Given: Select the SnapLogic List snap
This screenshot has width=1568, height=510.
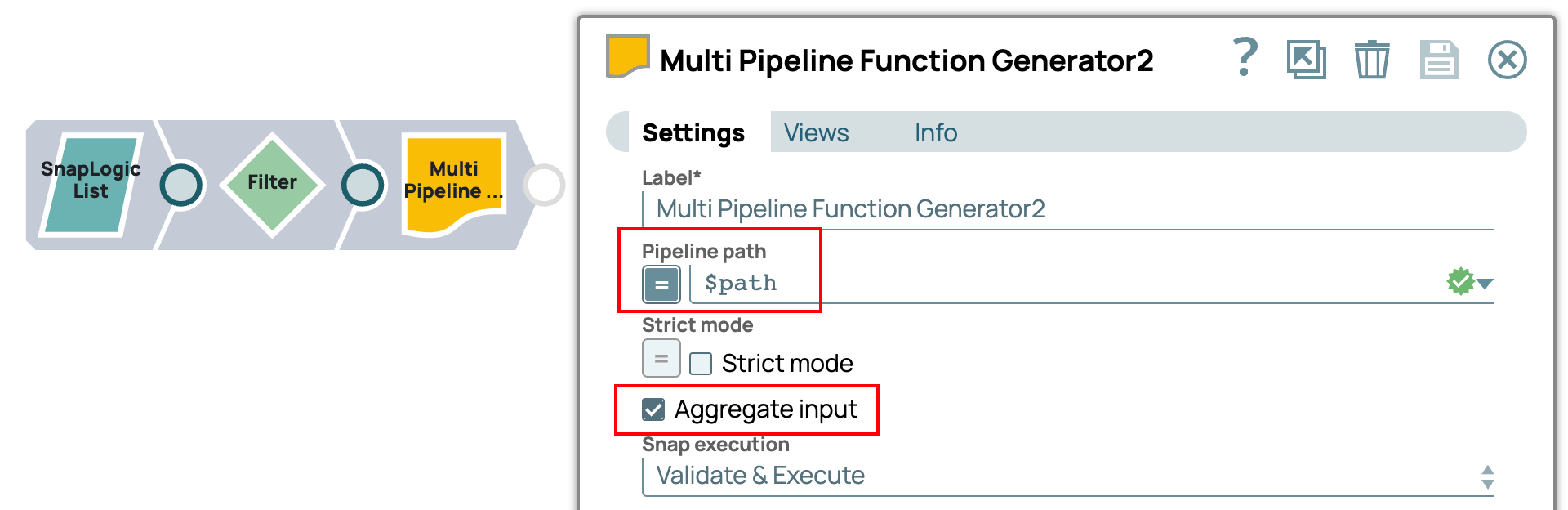Looking at the screenshot, I should pos(90,185).
